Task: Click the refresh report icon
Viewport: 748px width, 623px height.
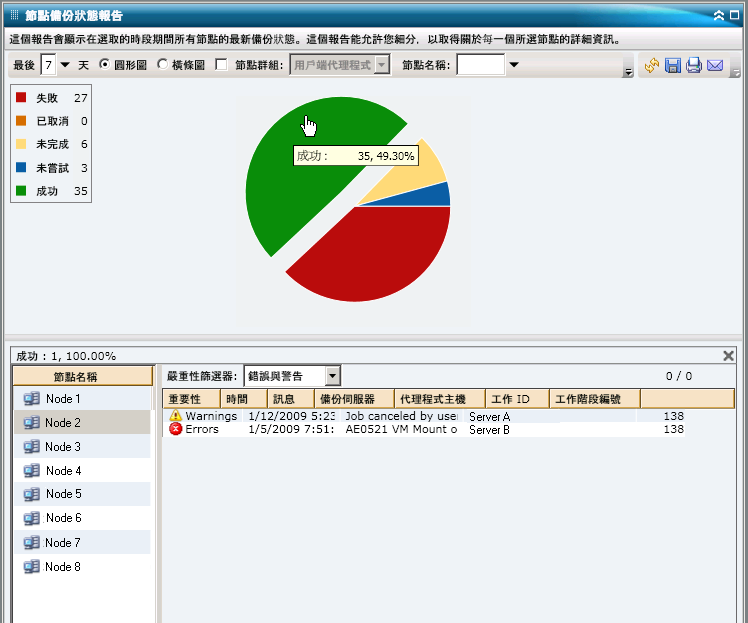Action: point(651,65)
